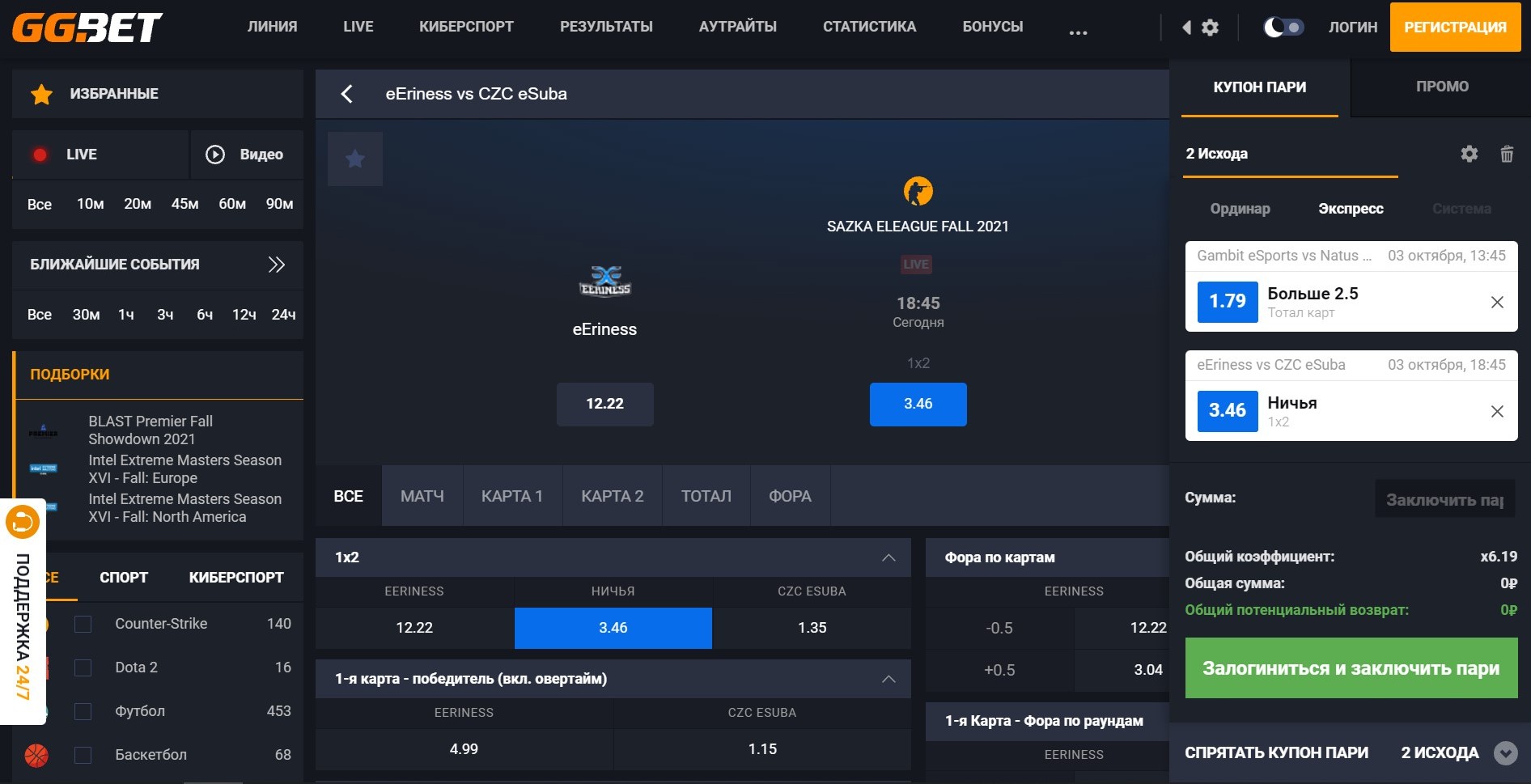This screenshot has width=1531, height=784.
Task: Open the Линия menu
Action: (x=273, y=27)
